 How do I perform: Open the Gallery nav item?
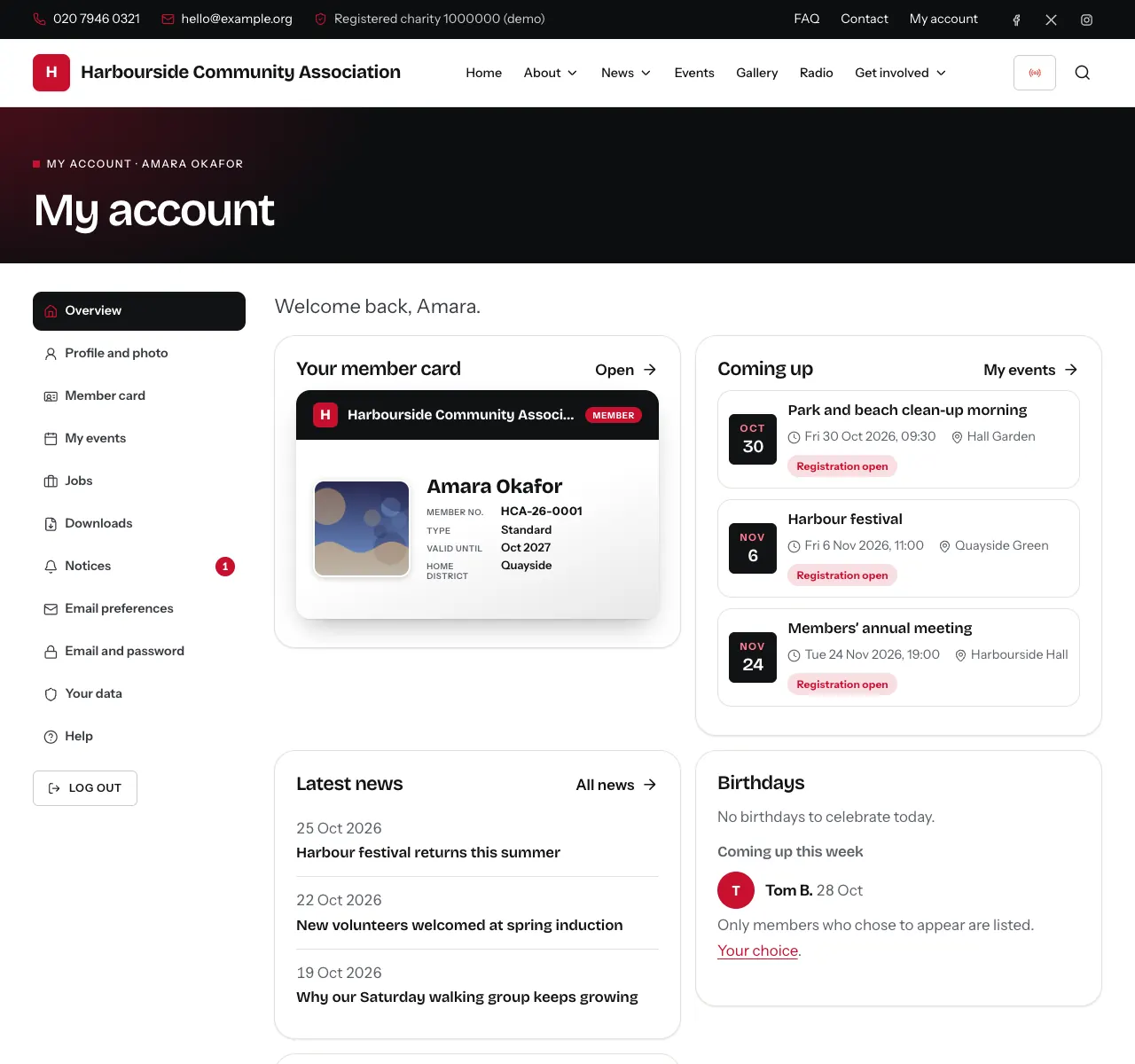pos(757,73)
